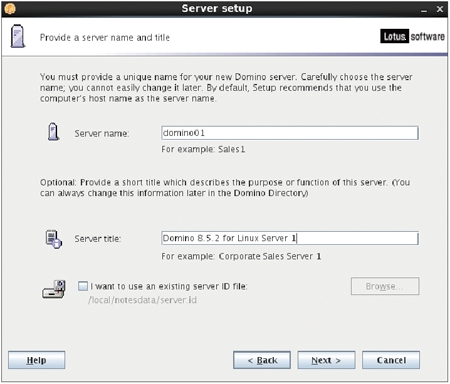
Task: Click the Lotus software logo
Action: 412,36
